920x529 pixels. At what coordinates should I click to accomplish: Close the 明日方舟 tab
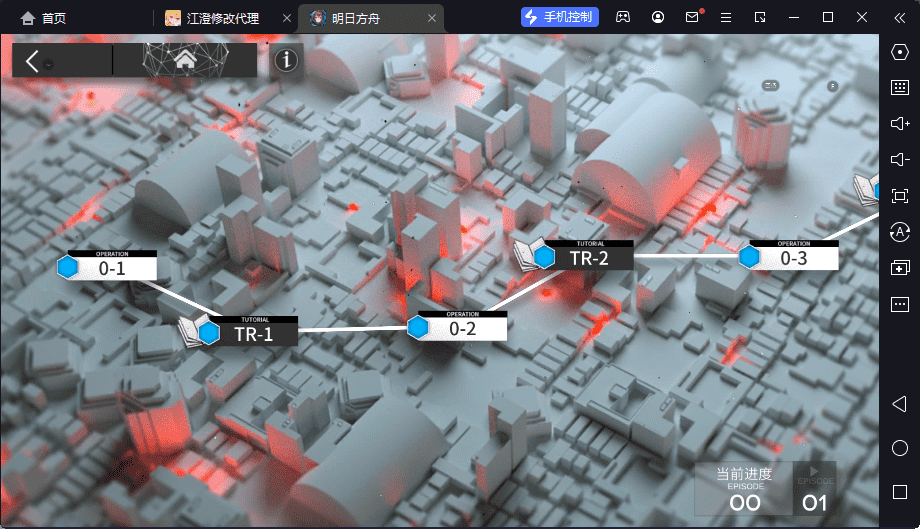[432, 18]
